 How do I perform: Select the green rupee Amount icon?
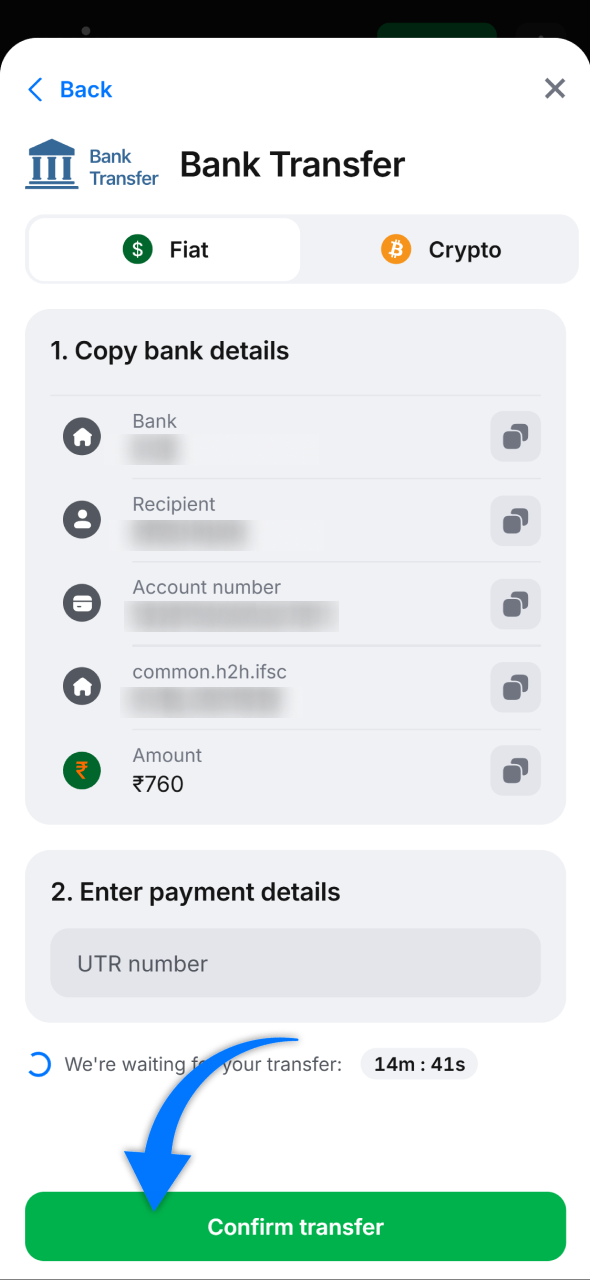pos(82,771)
